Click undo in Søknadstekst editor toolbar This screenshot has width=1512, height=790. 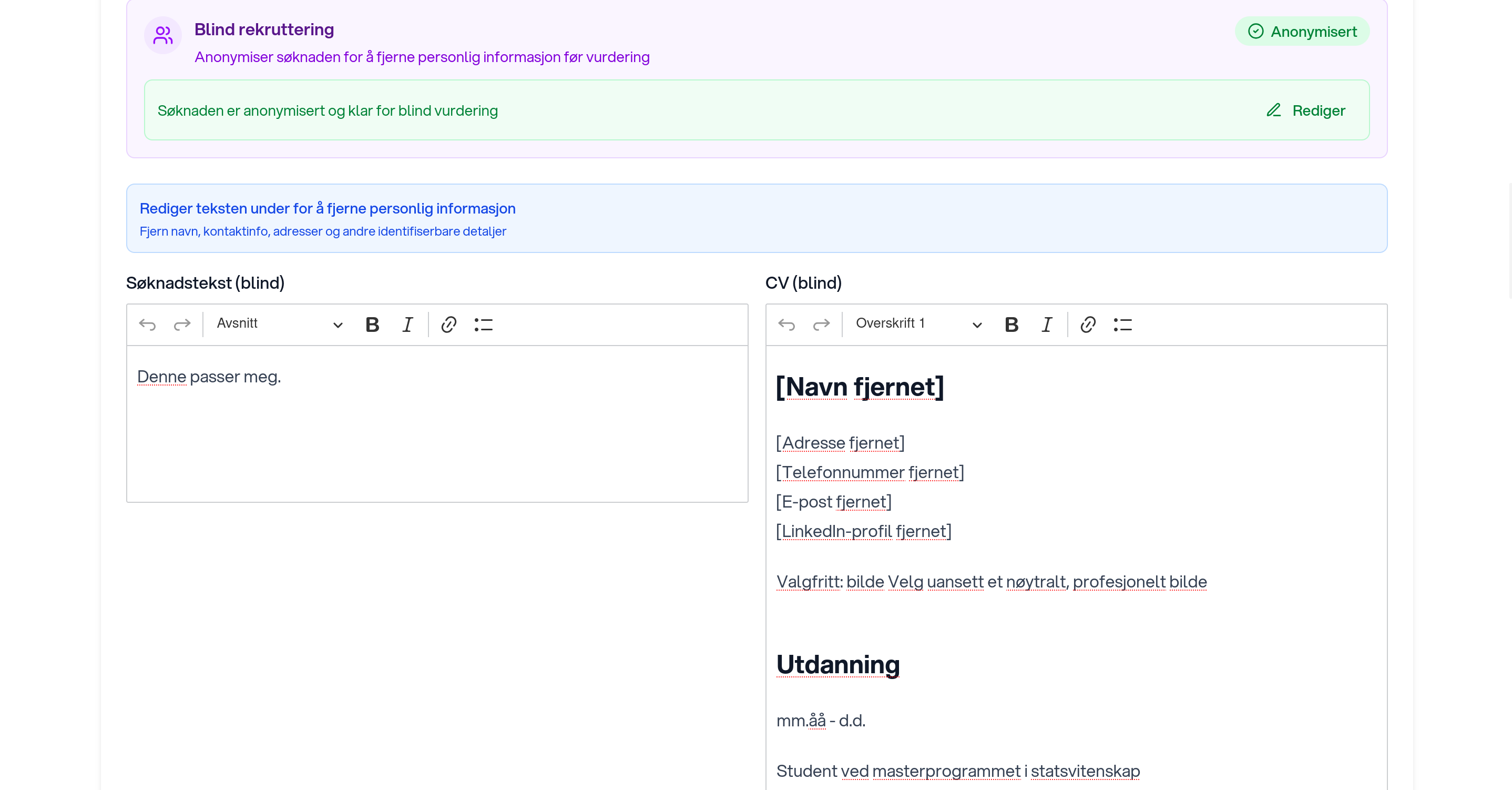pyautogui.click(x=147, y=324)
